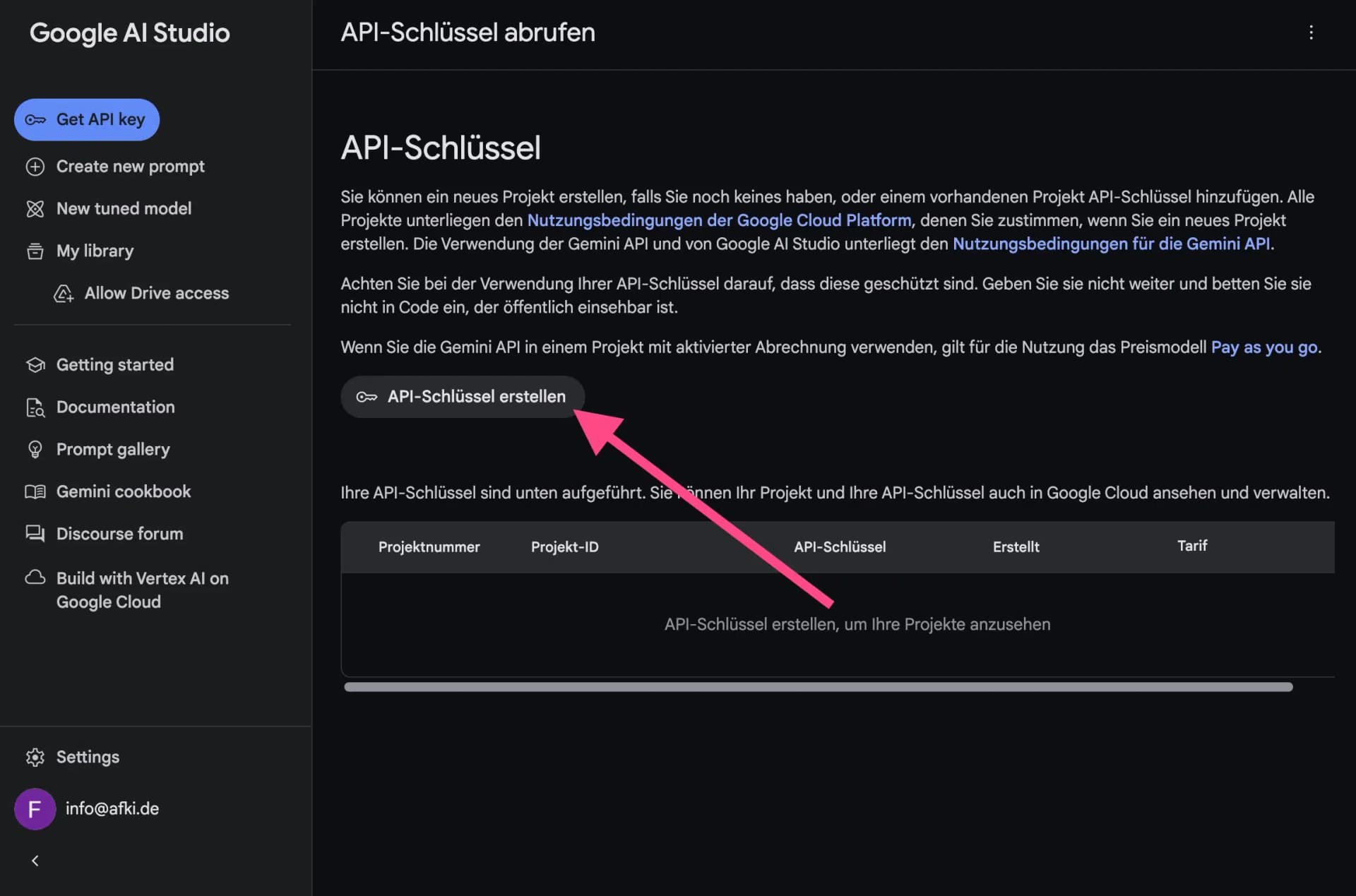Open Nutzungsbedingungen der Google Cloud Platform link
Screen dimensions: 1356x896
click(719, 220)
